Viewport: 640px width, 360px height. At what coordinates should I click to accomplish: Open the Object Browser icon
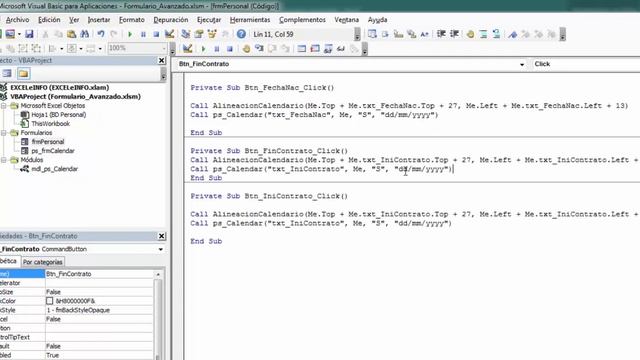(x=212, y=34)
